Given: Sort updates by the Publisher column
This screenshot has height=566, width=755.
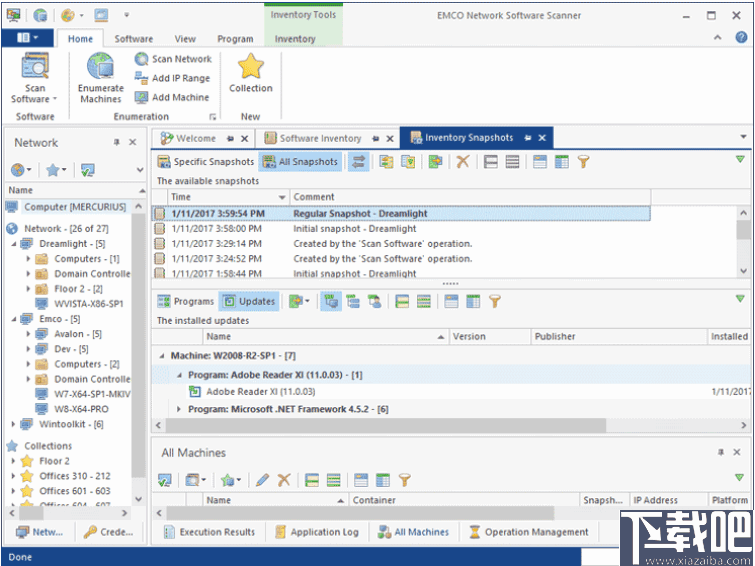Looking at the screenshot, I should tap(619, 337).
